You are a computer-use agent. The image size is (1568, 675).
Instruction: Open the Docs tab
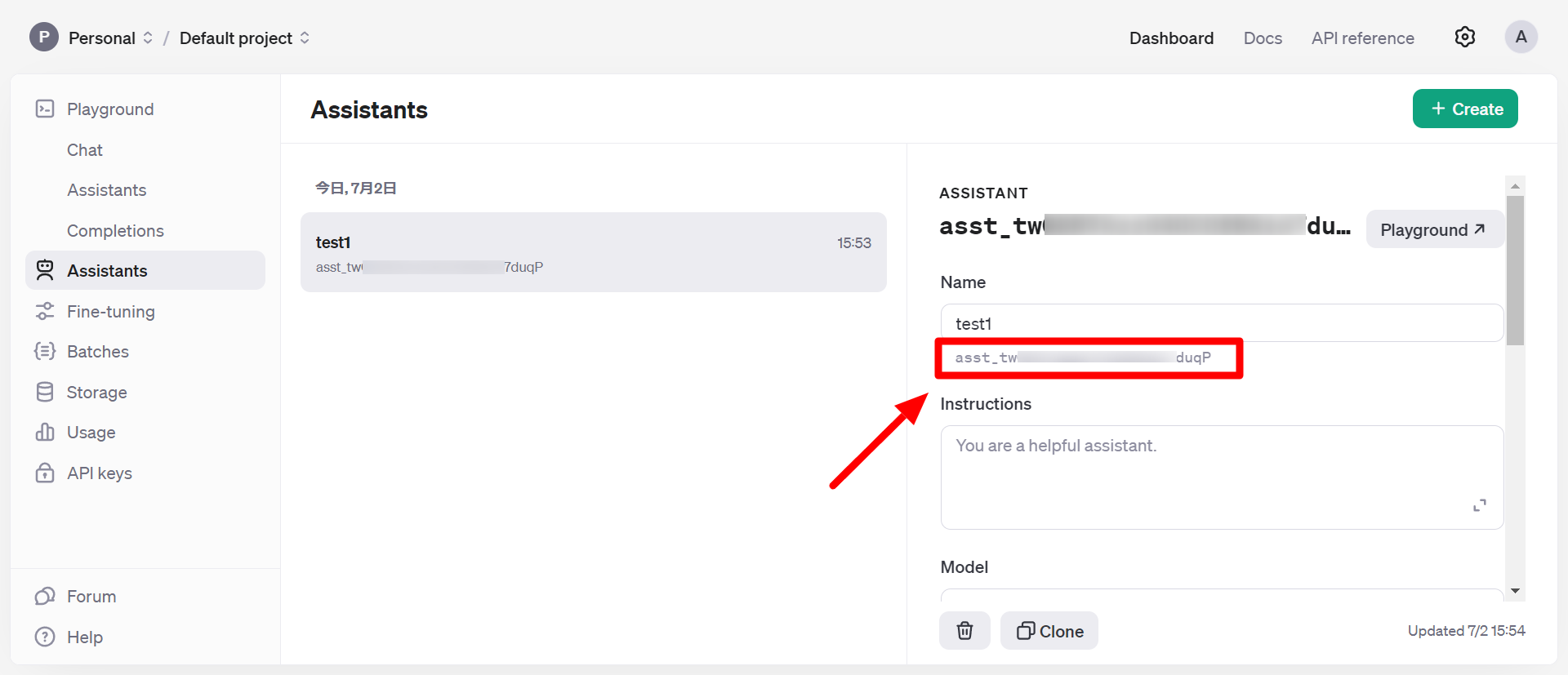point(1263,38)
